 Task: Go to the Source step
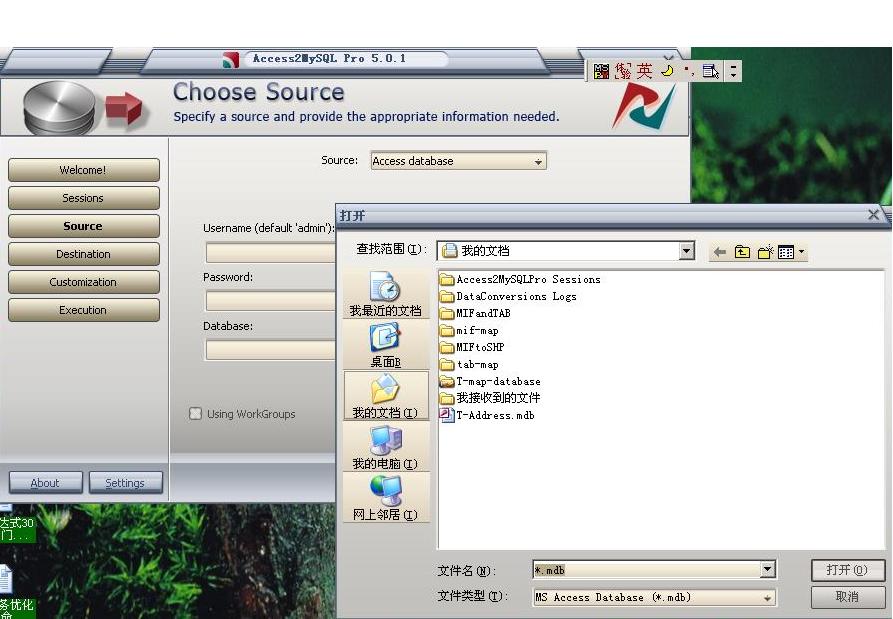tap(84, 226)
